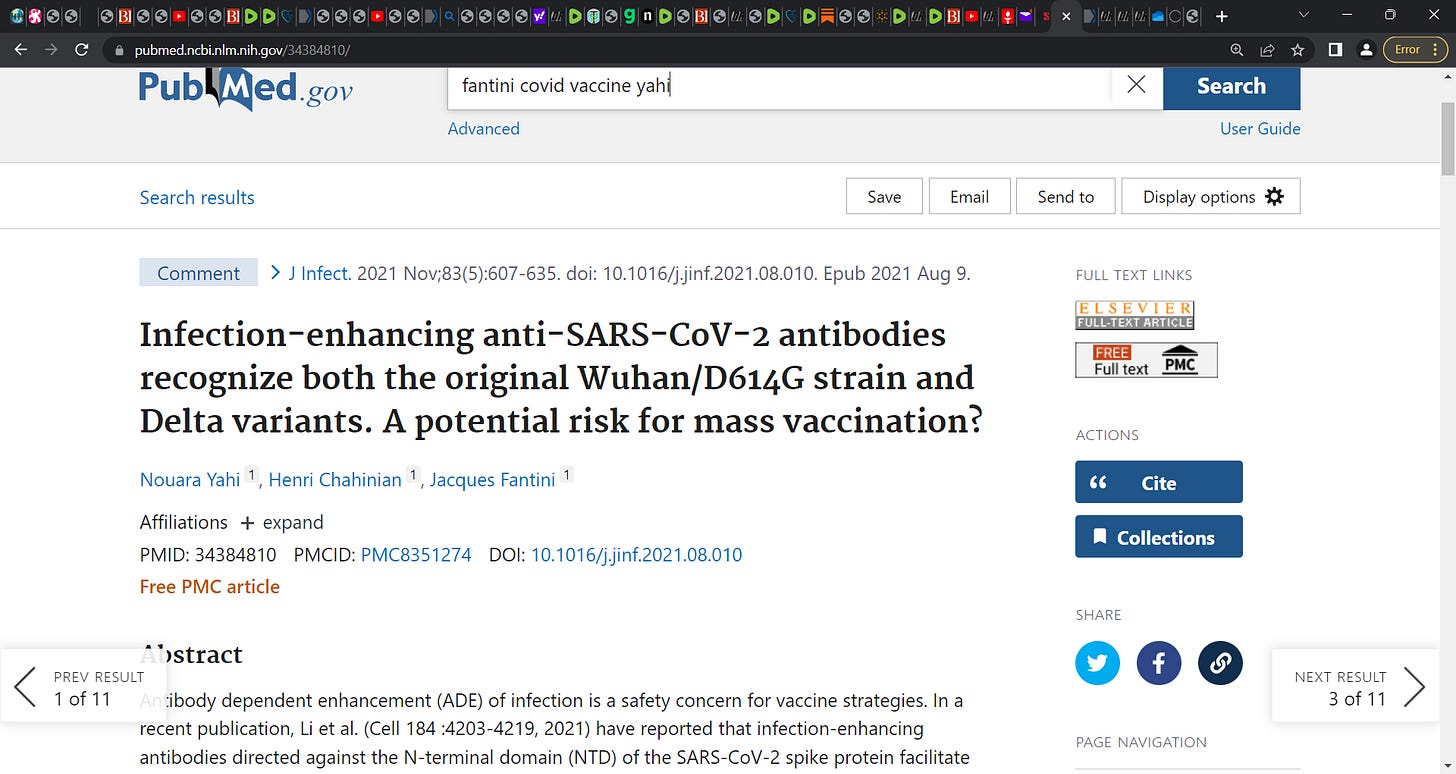Expand the author Affiliations section
The height and width of the screenshot is (774, 1456).
282,522
